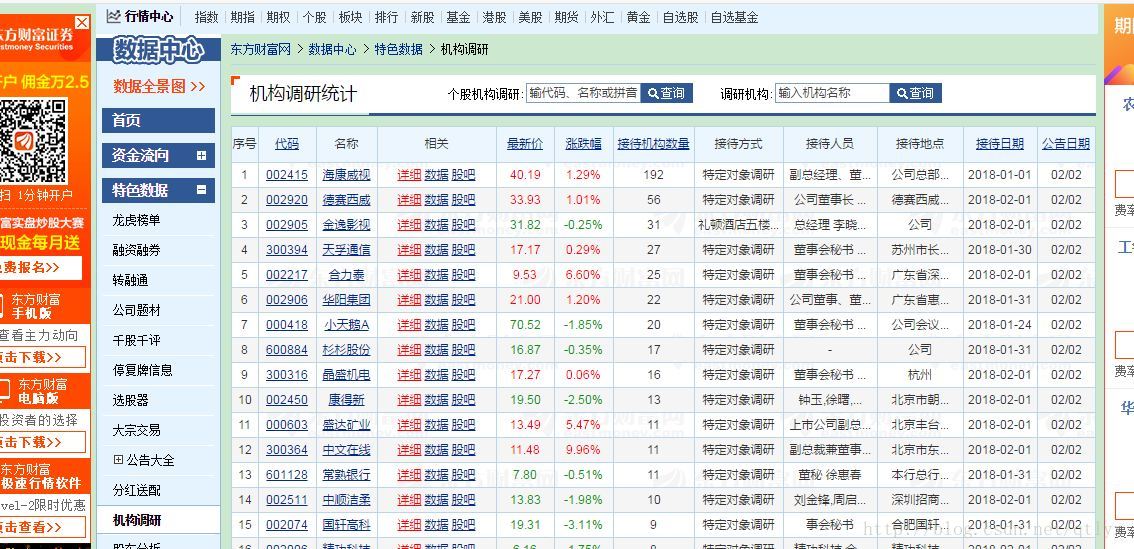Sort table by 公告日期 column header
1134x549 pixels.
coord(1066,144)
